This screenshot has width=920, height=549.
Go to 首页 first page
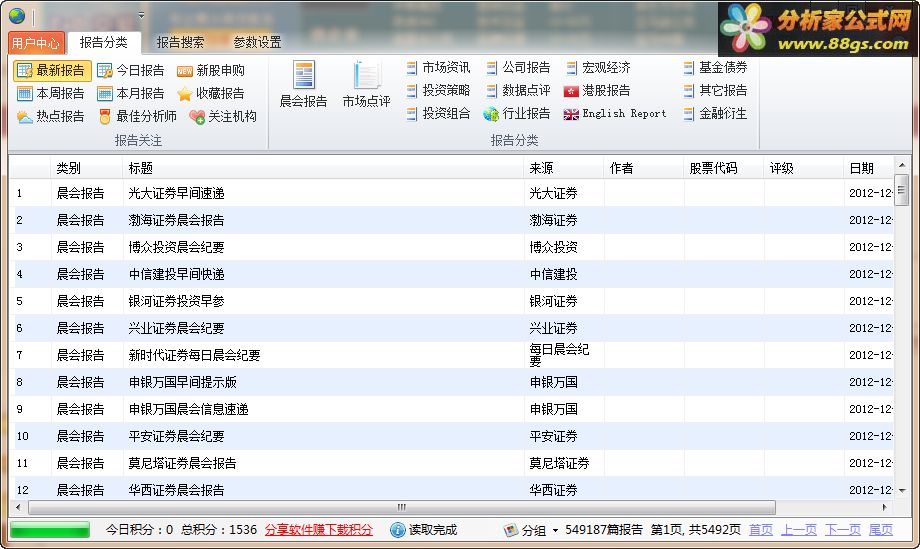point(761,530)
